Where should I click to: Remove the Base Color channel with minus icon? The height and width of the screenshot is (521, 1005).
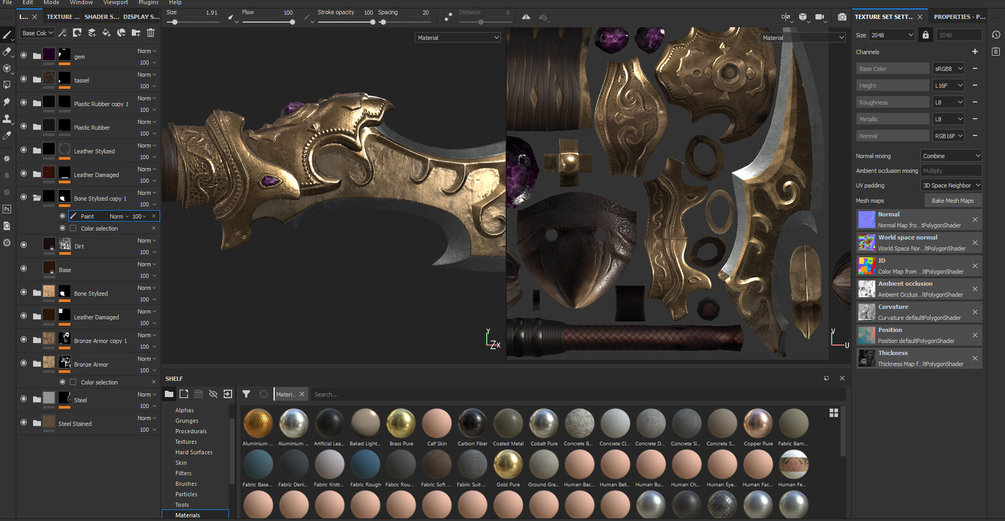point(975,69)
